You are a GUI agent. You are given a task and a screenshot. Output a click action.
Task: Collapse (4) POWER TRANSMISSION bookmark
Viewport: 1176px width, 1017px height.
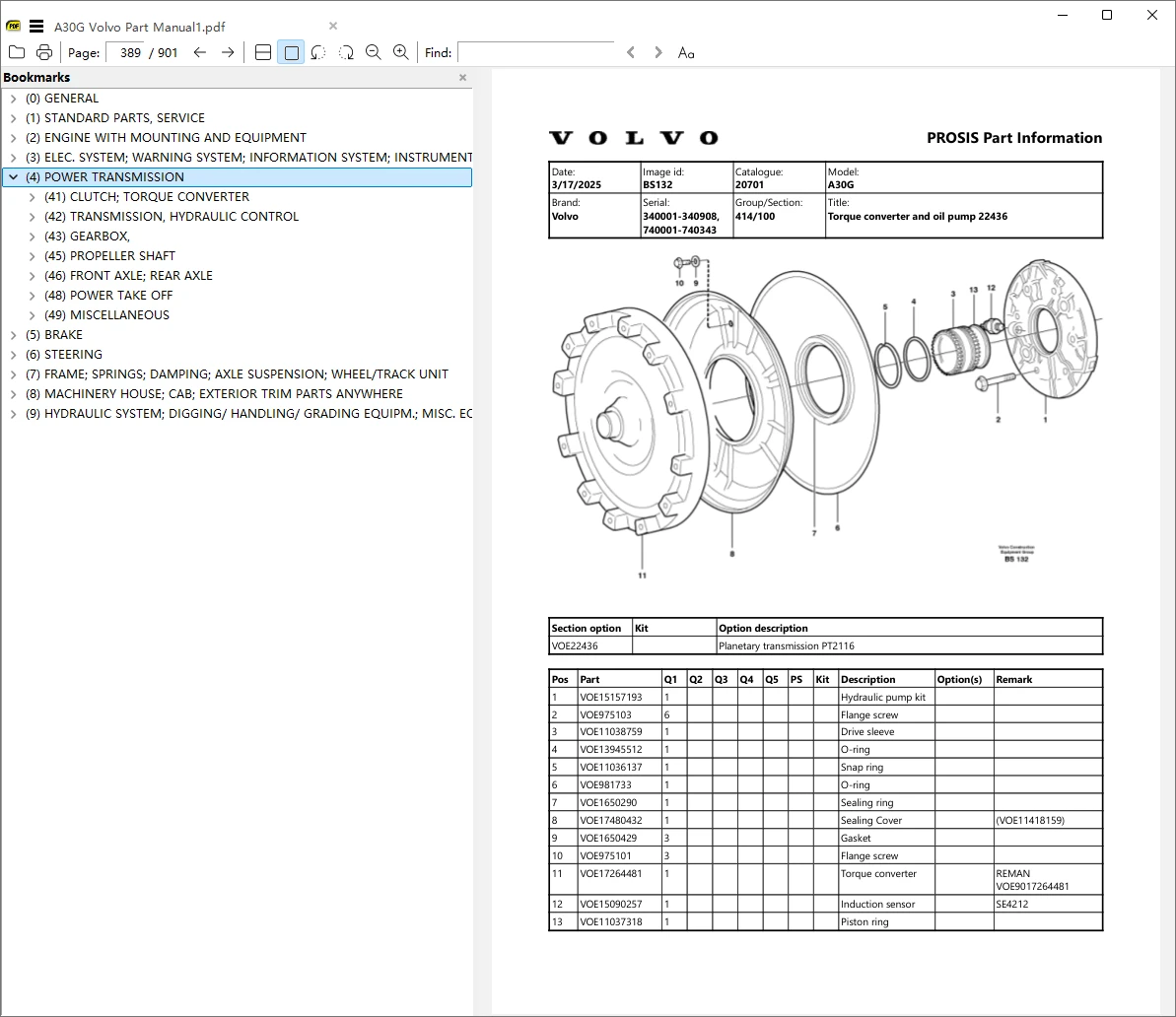[x=14, y=177]
